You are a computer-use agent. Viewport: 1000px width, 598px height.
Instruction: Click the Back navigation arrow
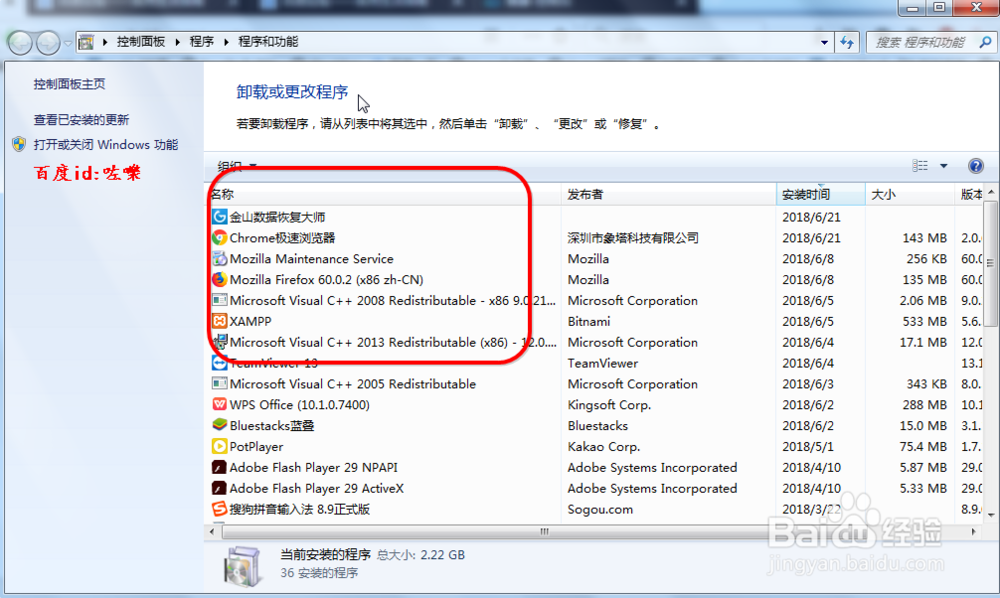coord(20,43)
